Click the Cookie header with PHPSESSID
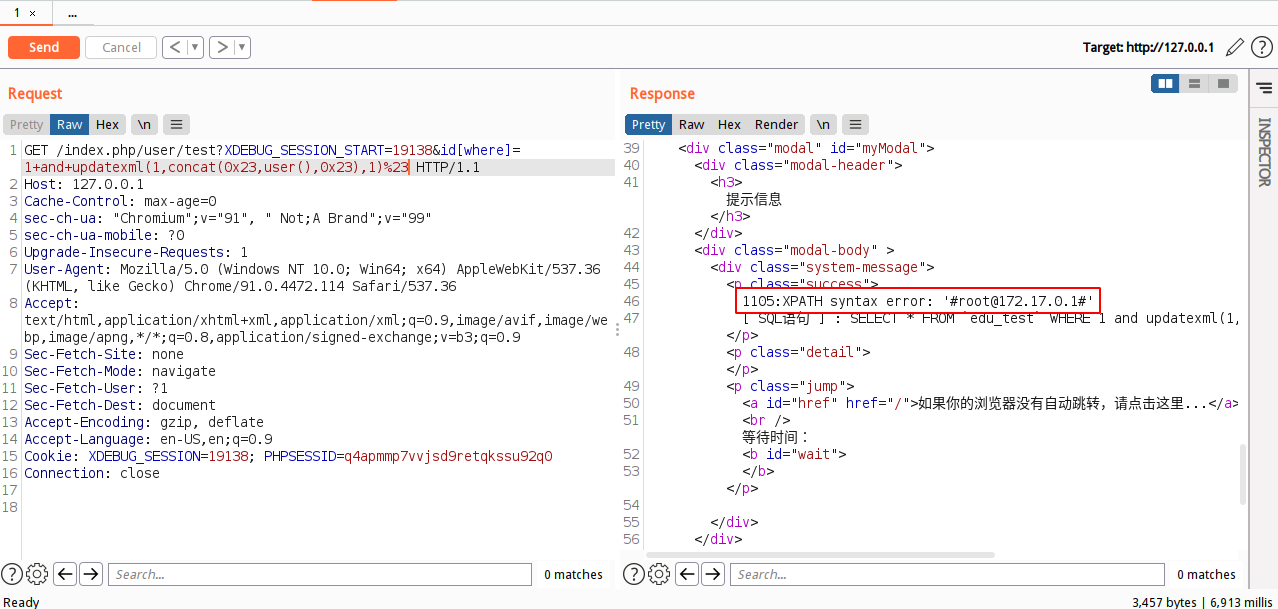 click(x=288, y=456)
